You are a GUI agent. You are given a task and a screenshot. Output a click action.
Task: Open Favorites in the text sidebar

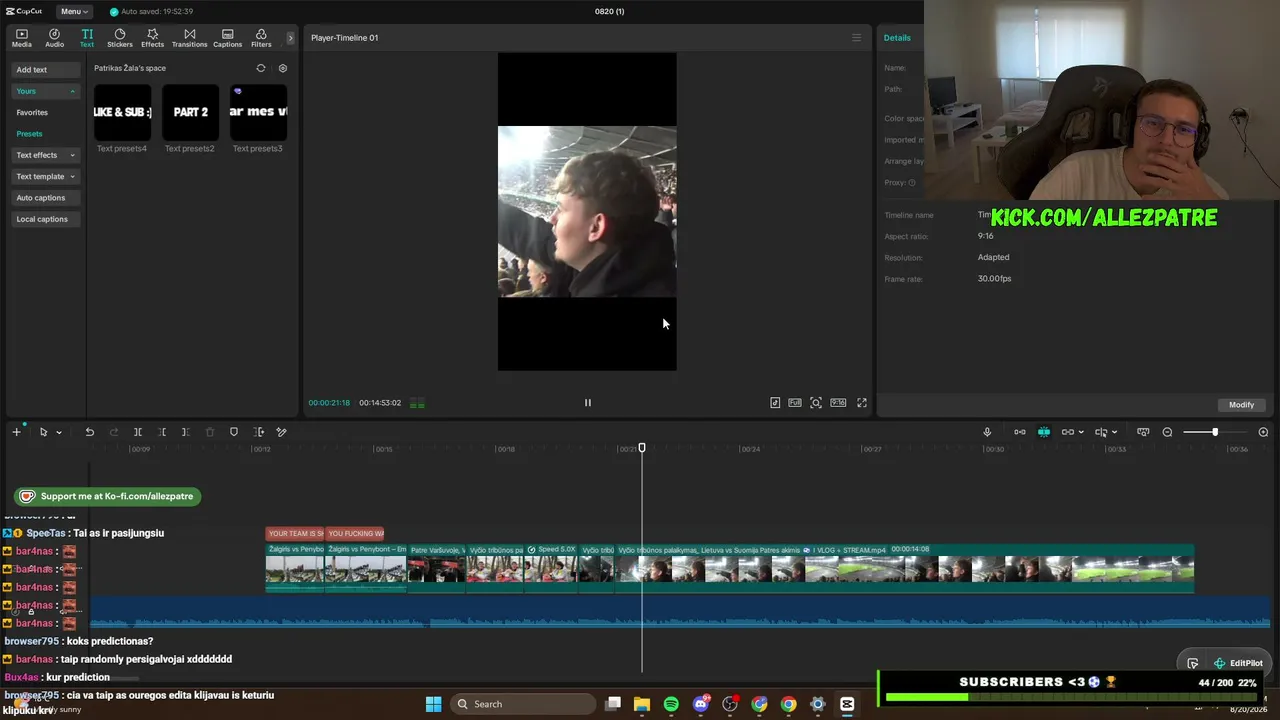pyautogui.click(x=32, y=112)
